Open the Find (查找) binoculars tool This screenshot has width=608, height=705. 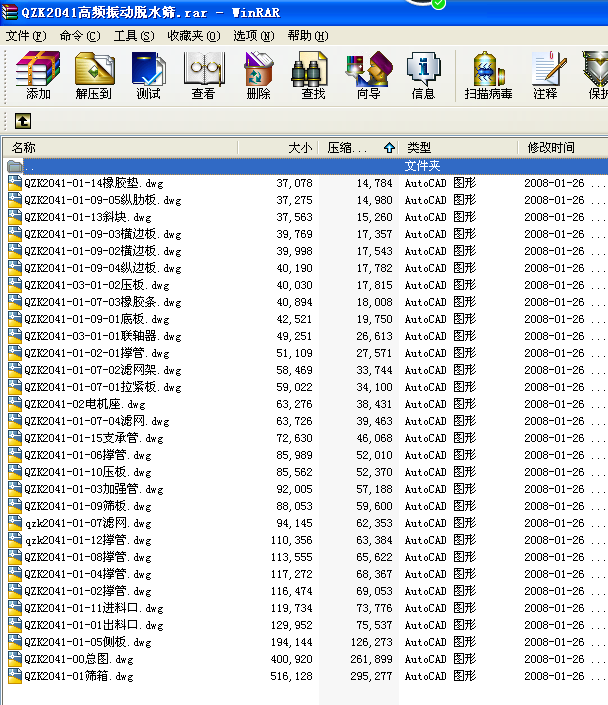click(x=313, y=75)
